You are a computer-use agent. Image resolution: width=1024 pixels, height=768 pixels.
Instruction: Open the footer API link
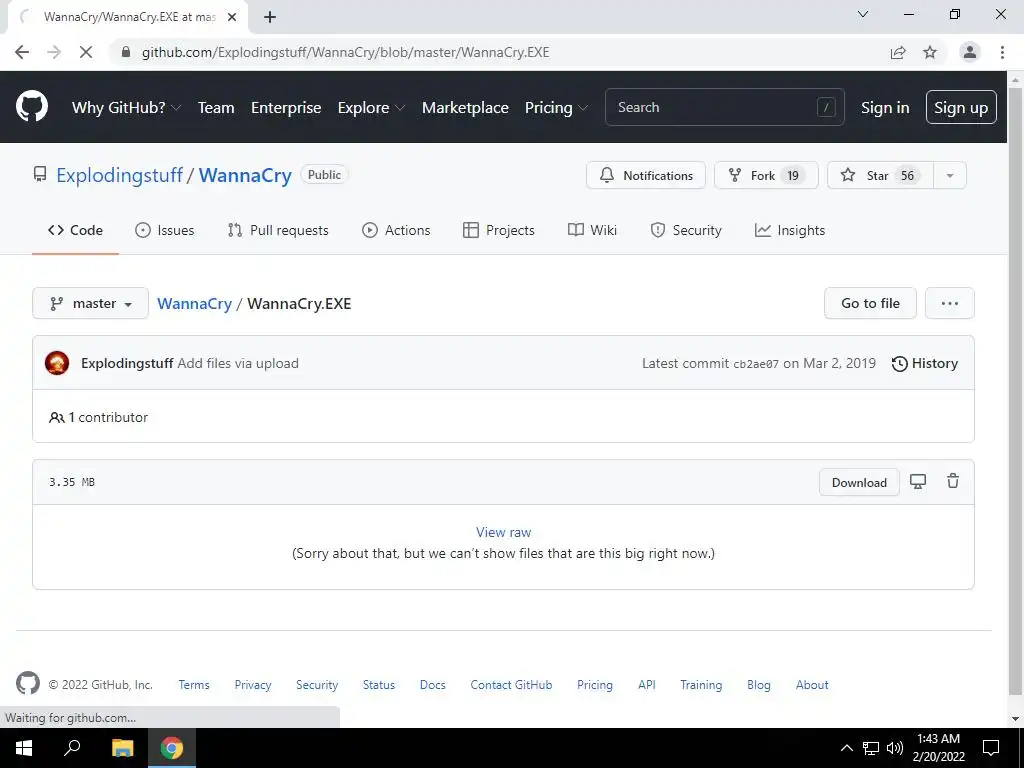click(x=647, y=684)
